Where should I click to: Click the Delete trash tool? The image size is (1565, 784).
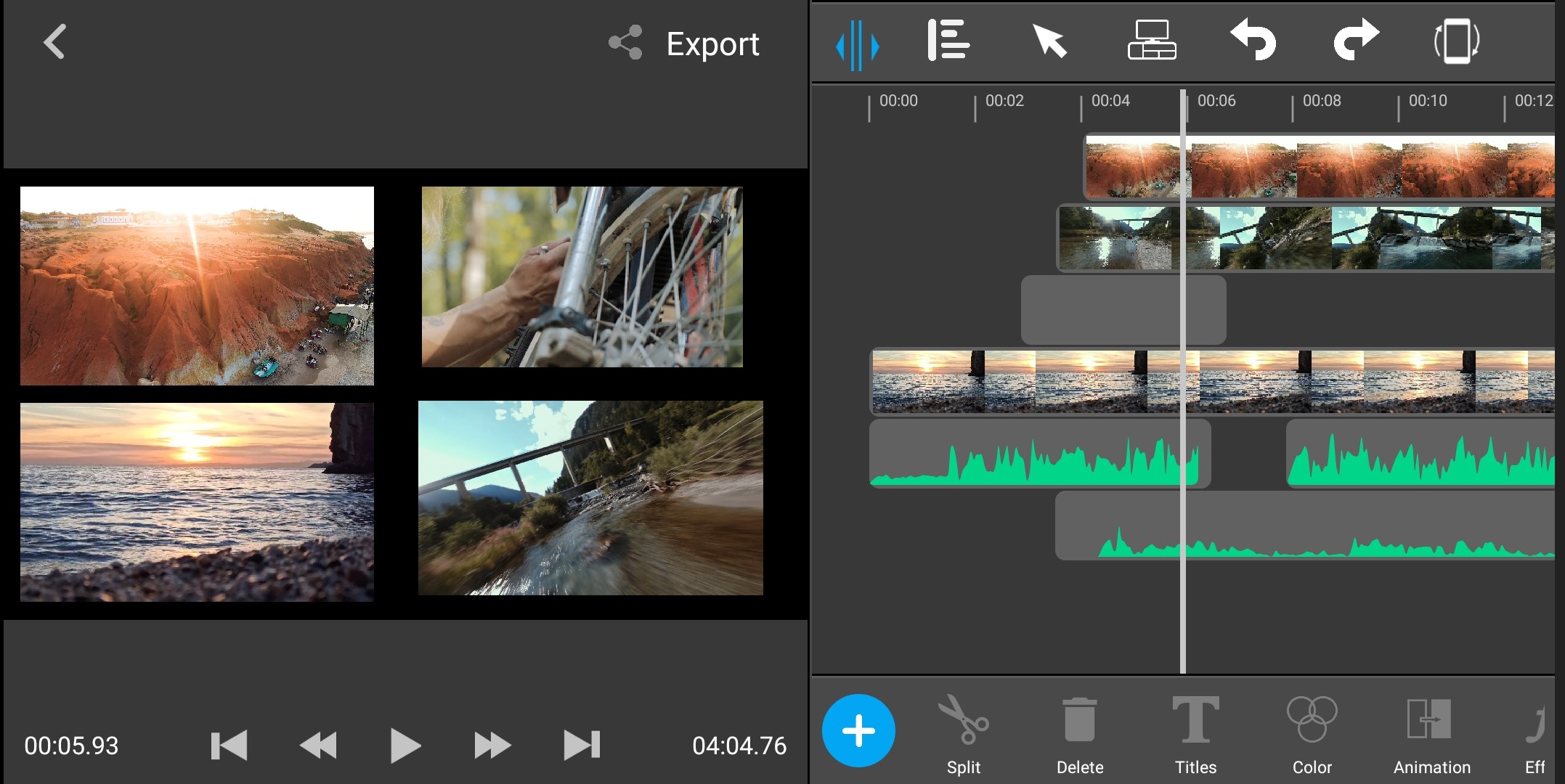pos(1080,733)
